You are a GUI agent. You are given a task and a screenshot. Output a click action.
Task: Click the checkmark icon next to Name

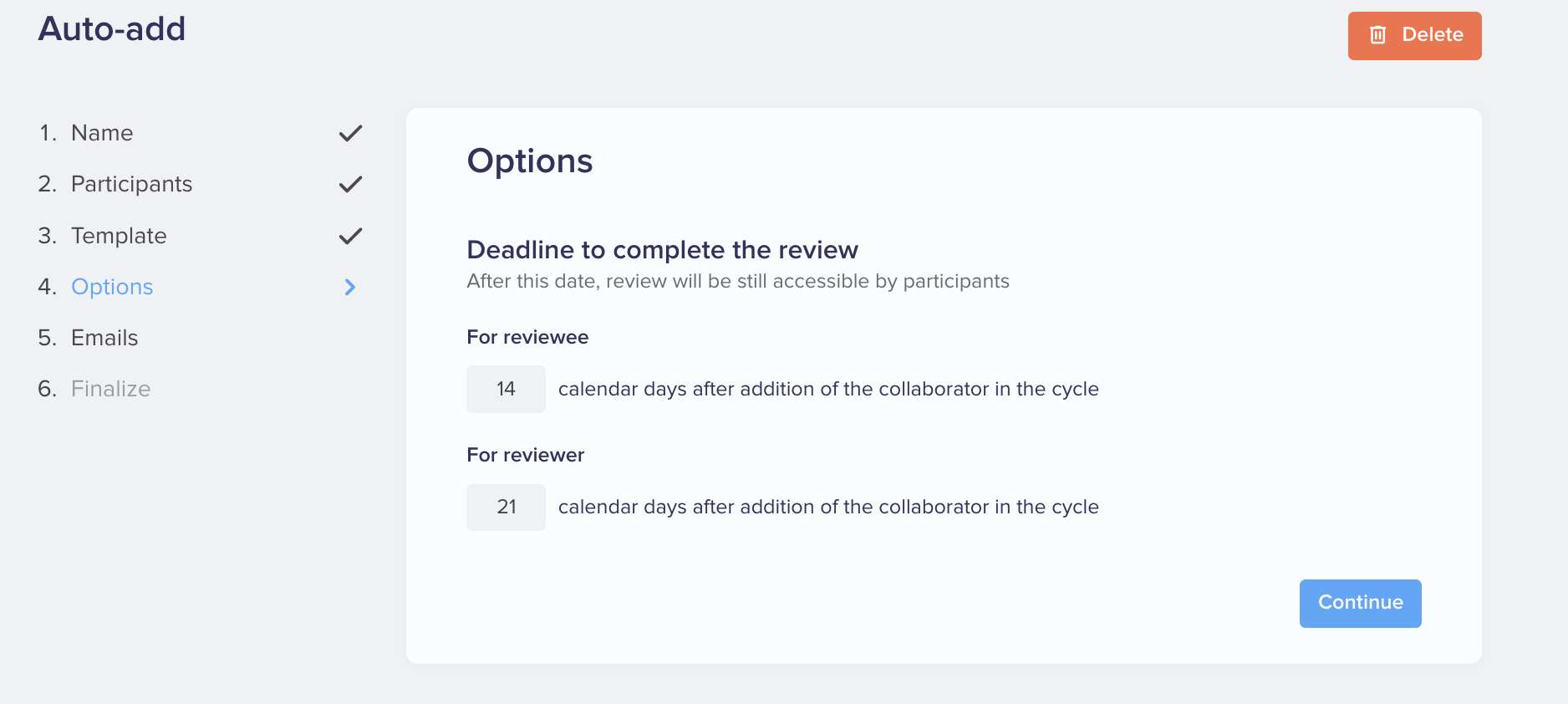[350, 133]
